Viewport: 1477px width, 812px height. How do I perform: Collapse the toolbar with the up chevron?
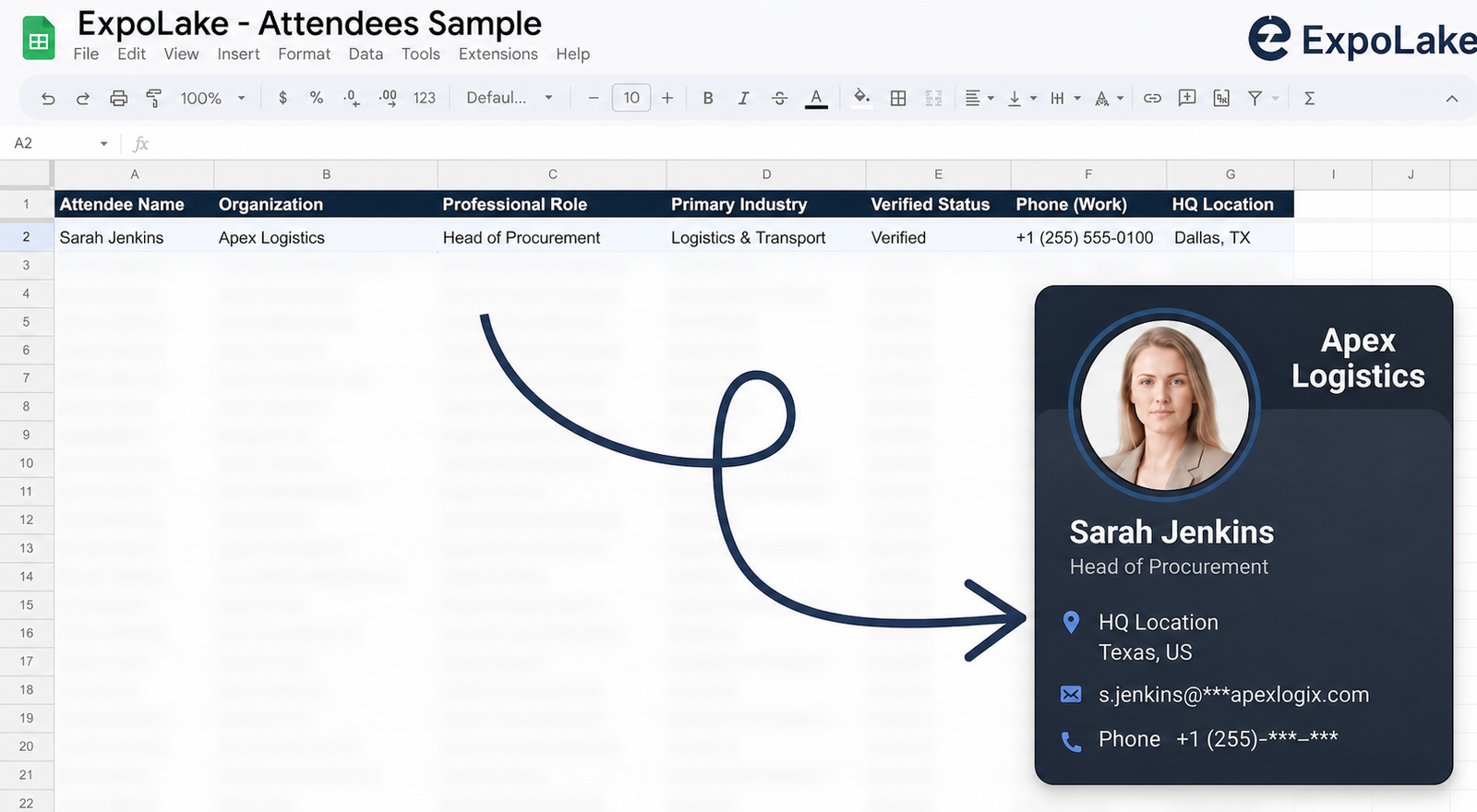1452,99
